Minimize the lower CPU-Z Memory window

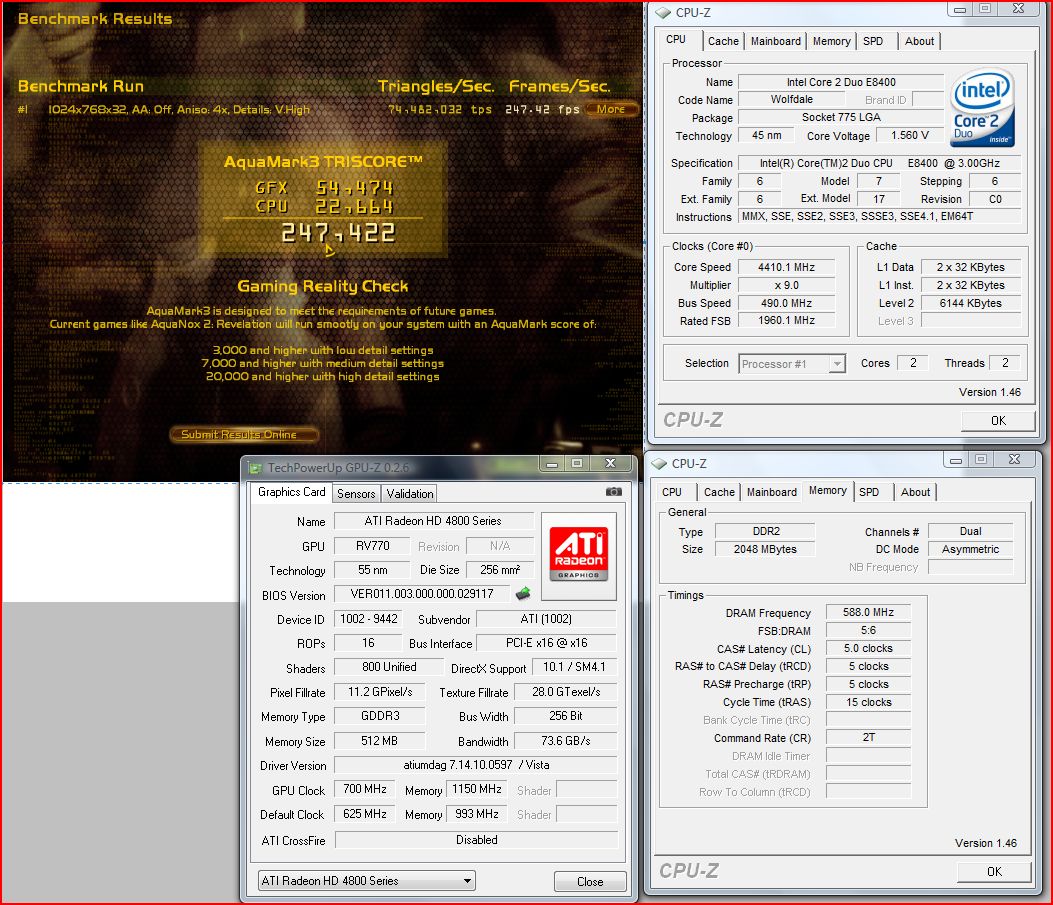[956, 460]
